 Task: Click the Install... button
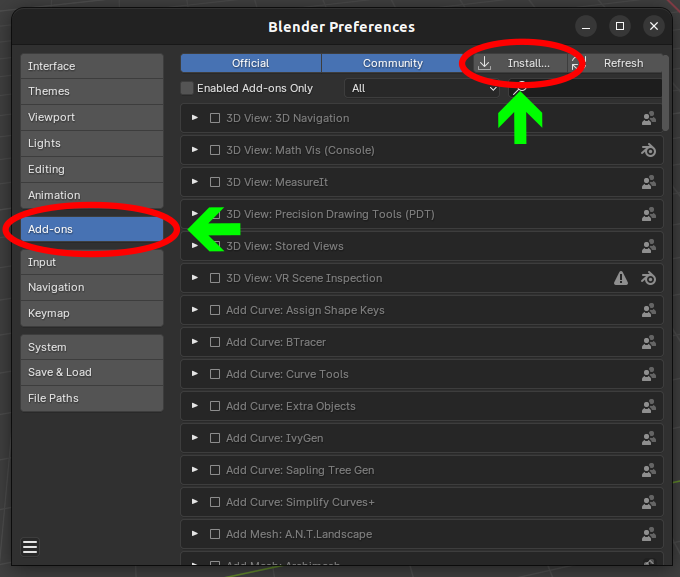click(520, 63)
